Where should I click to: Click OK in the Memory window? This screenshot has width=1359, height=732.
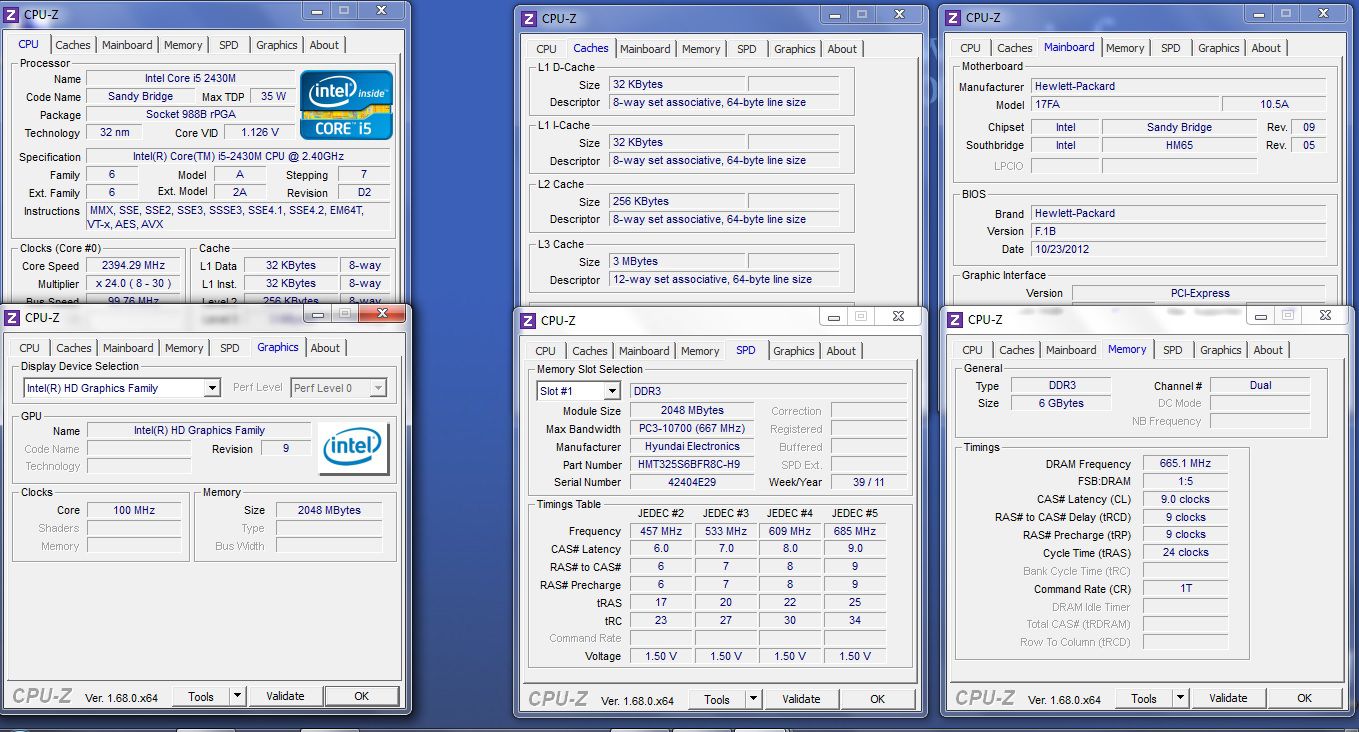click(1305, 698)
